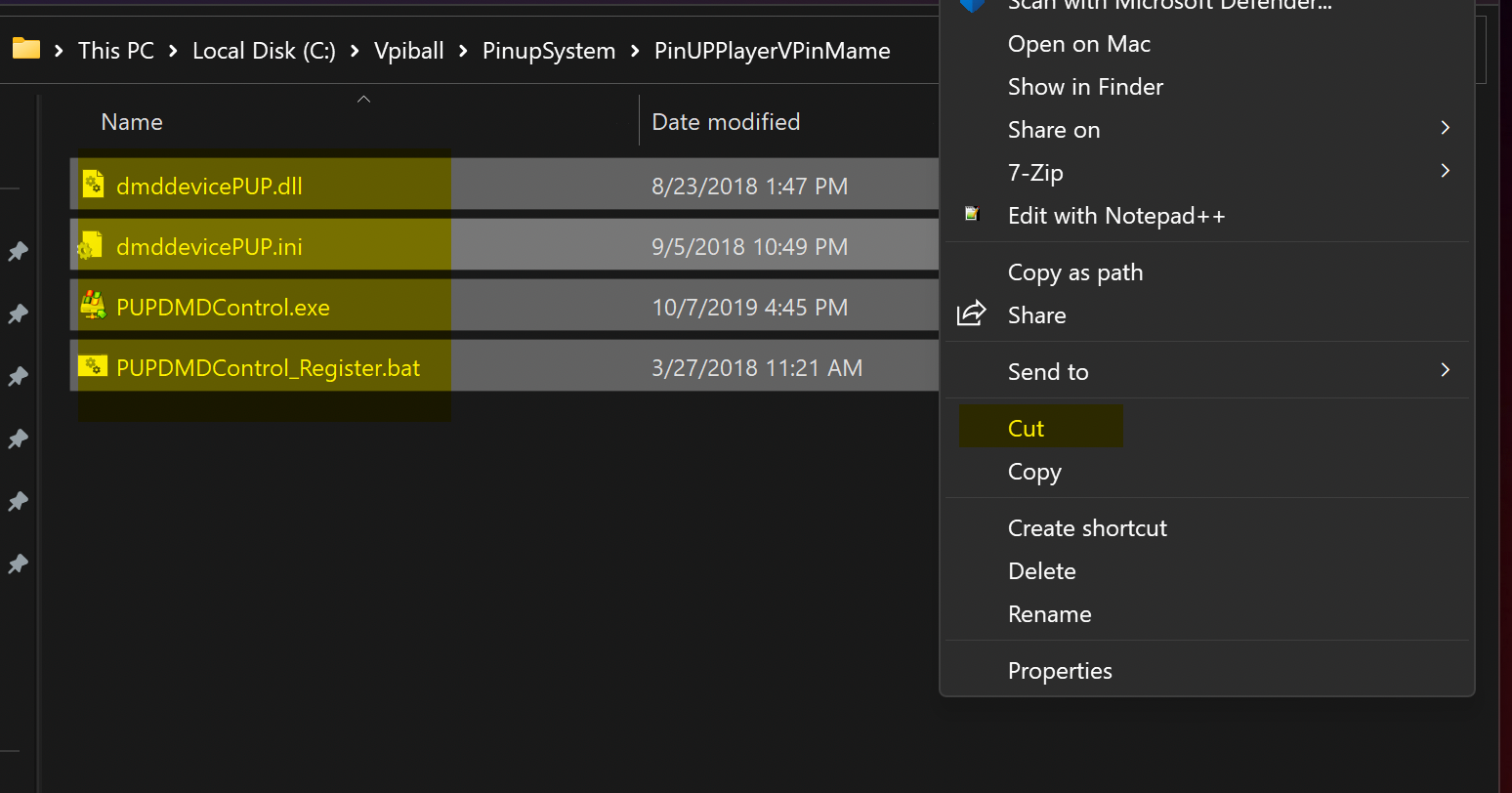The height and width of the screenshot is (793, 1512).
Task: Click the Share arrow icon in the context menu
Action: [972, 313]
